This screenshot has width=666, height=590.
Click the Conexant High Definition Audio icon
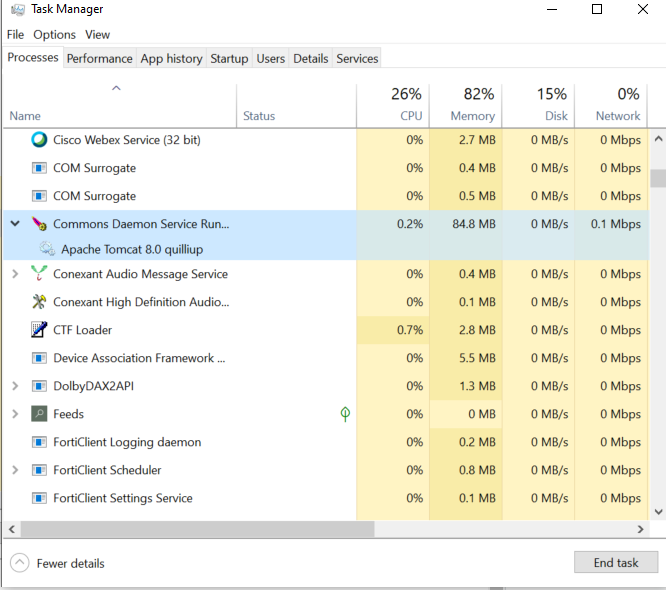[x=39, y=302]
